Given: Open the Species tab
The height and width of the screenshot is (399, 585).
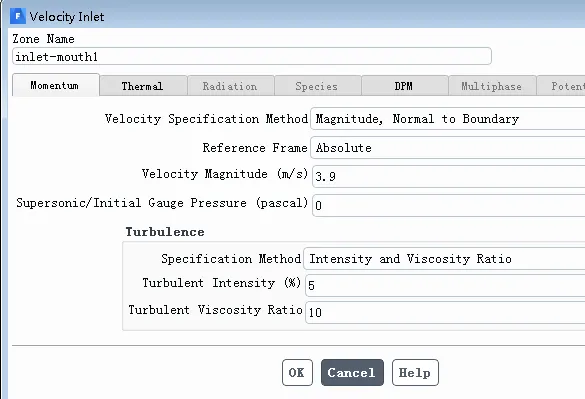Looking at the screenshot, I should click(318, 86).
